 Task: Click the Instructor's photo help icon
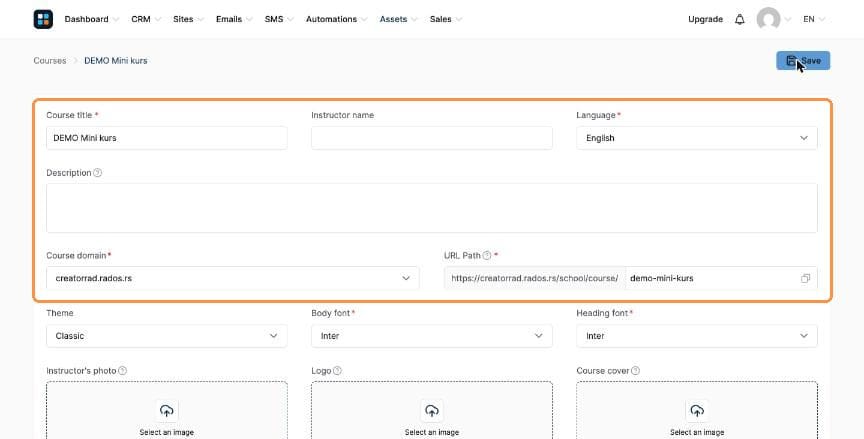(122, 371)
